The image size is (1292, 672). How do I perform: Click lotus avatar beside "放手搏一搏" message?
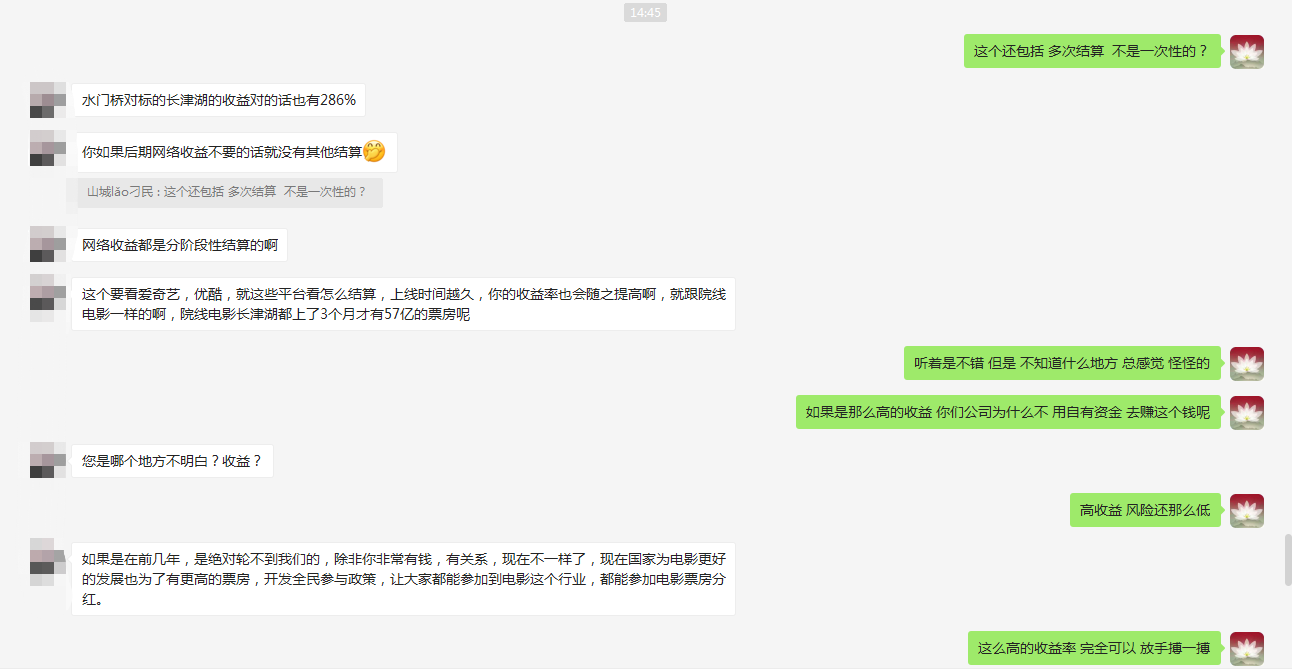point(1246,648)
